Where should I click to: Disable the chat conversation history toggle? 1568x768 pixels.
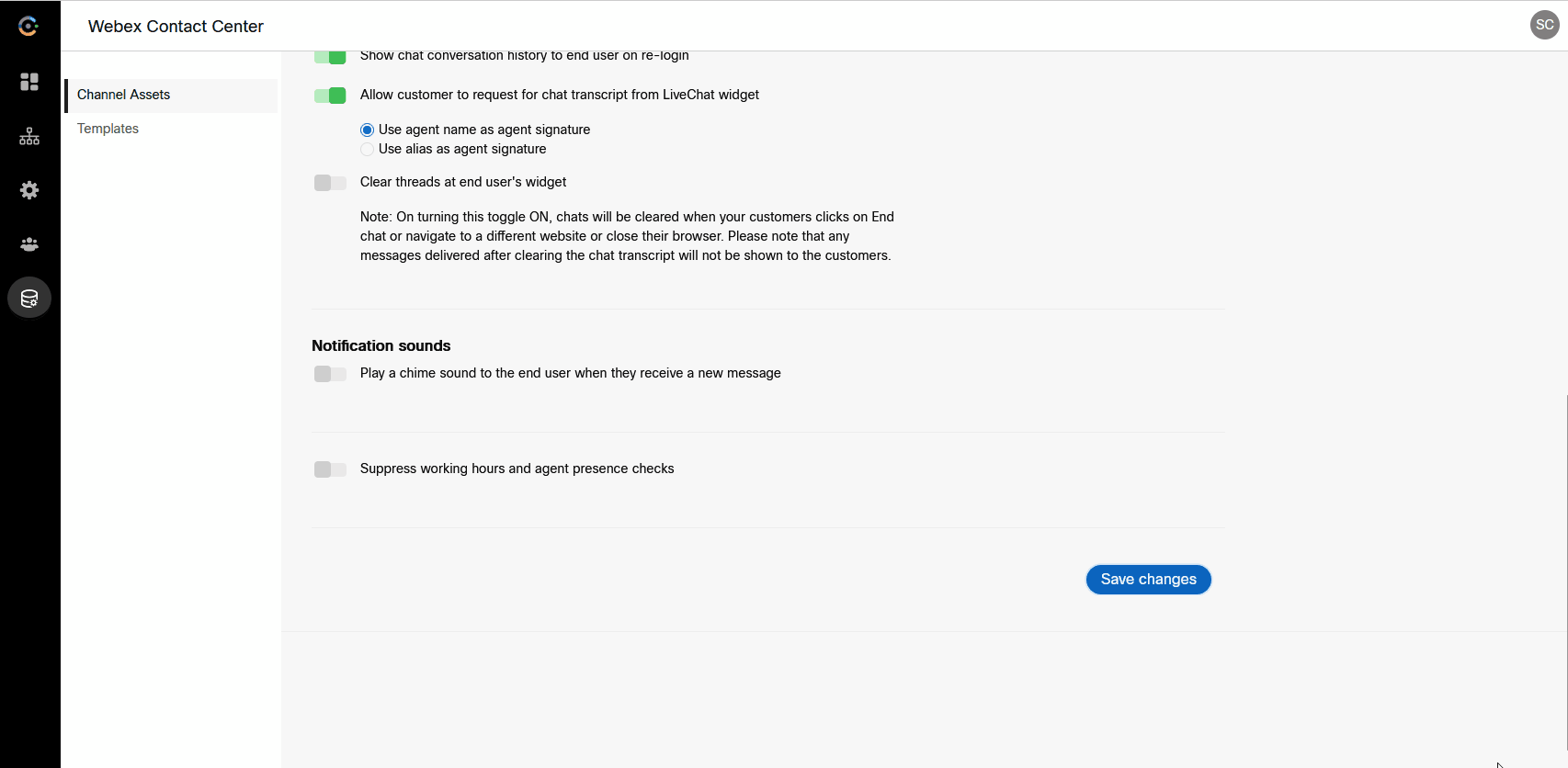[330, 58]
